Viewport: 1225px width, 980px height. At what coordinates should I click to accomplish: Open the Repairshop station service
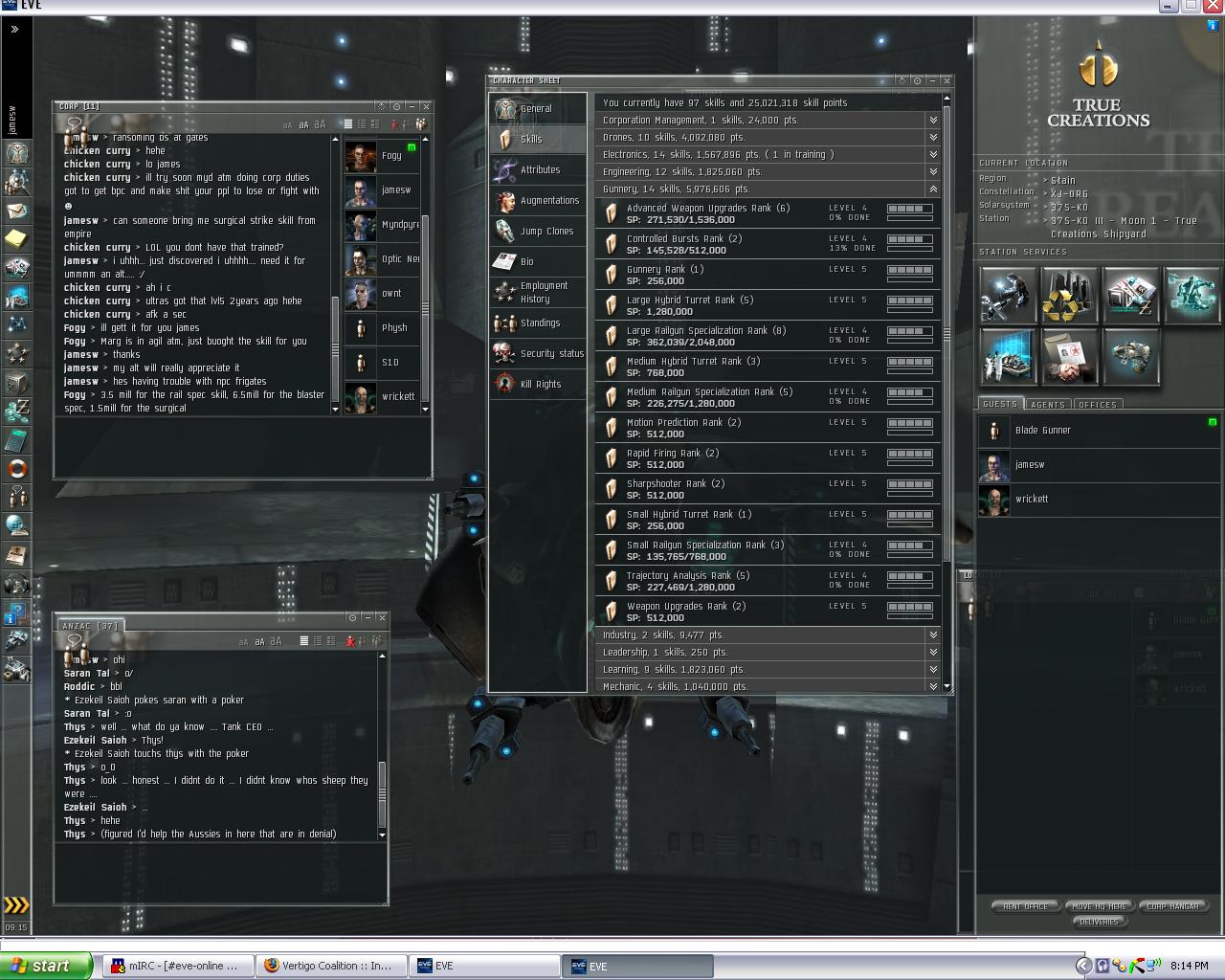(x=1008, y=296)
